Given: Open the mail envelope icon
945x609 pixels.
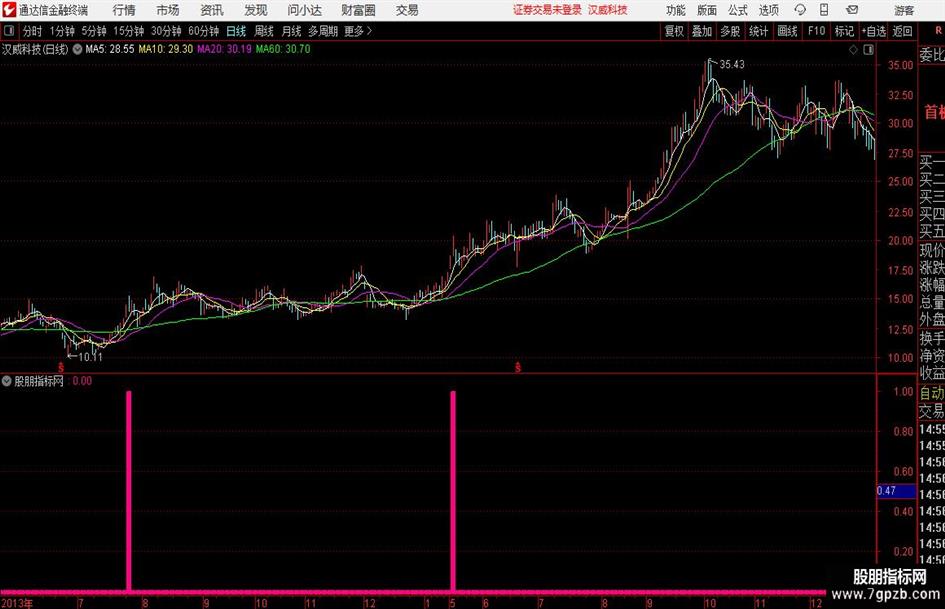Looking at the screenshot, I should point(852,10).
